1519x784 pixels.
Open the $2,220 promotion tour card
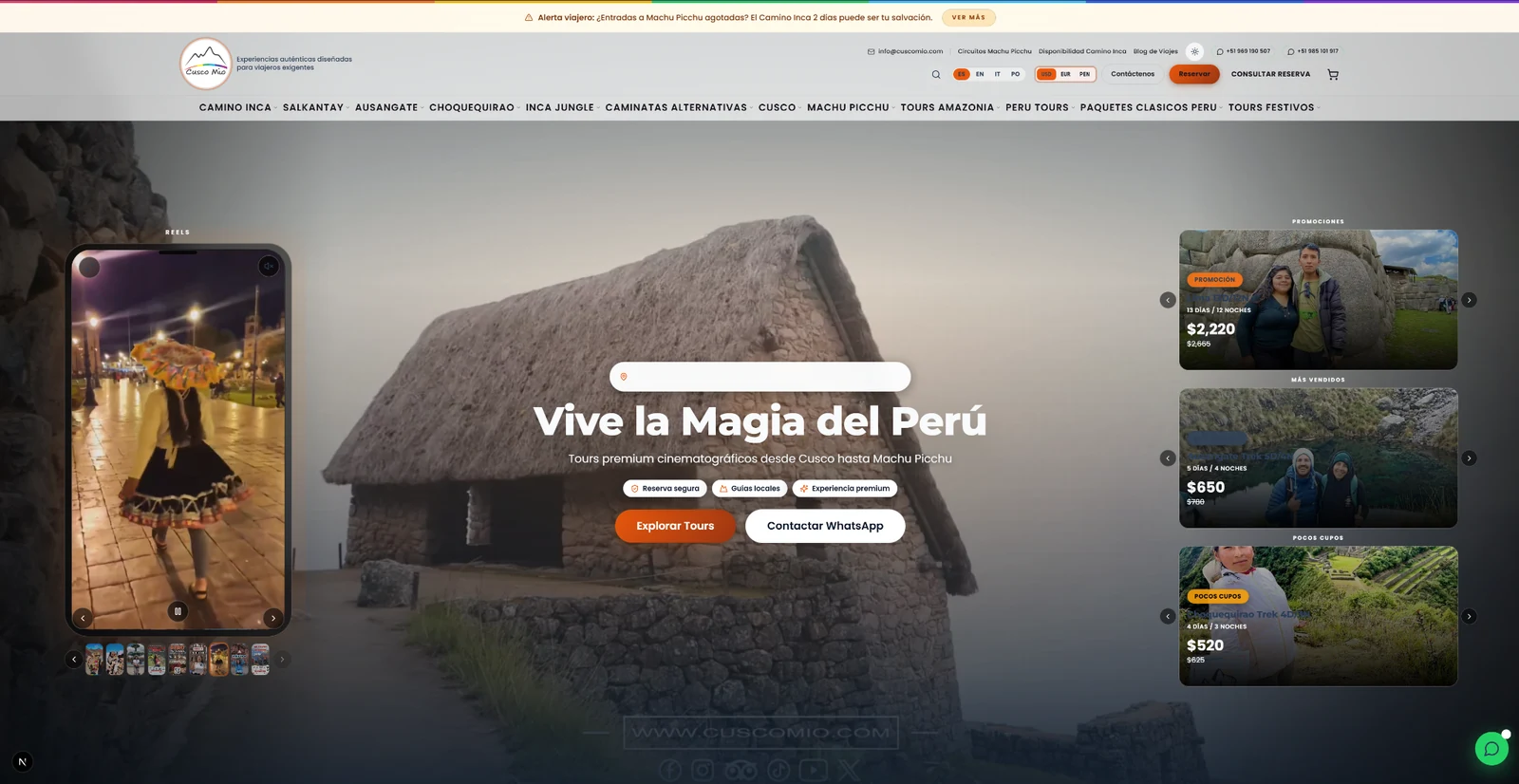point(1319,300)
